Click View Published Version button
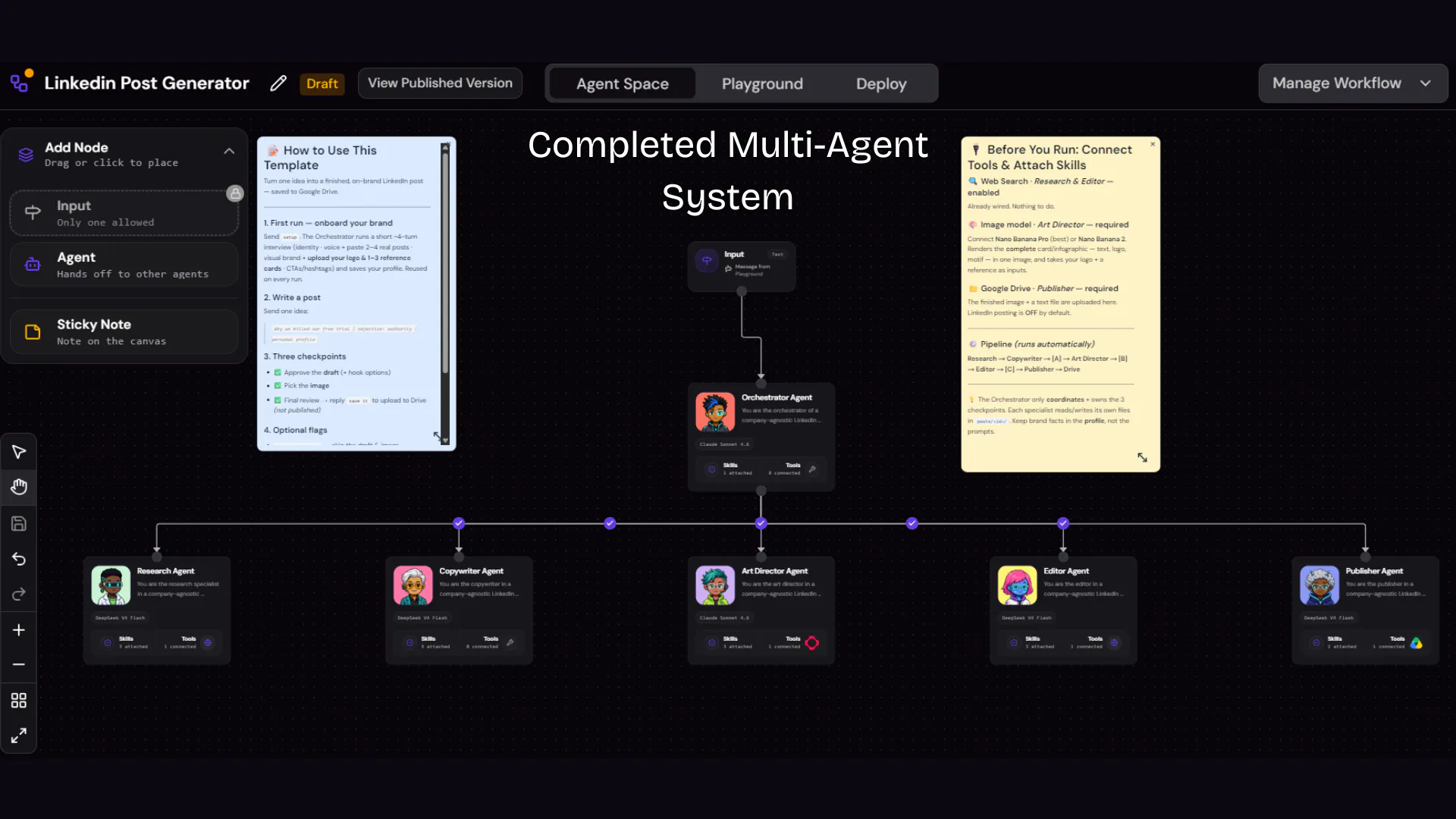 tap(440, 83)
